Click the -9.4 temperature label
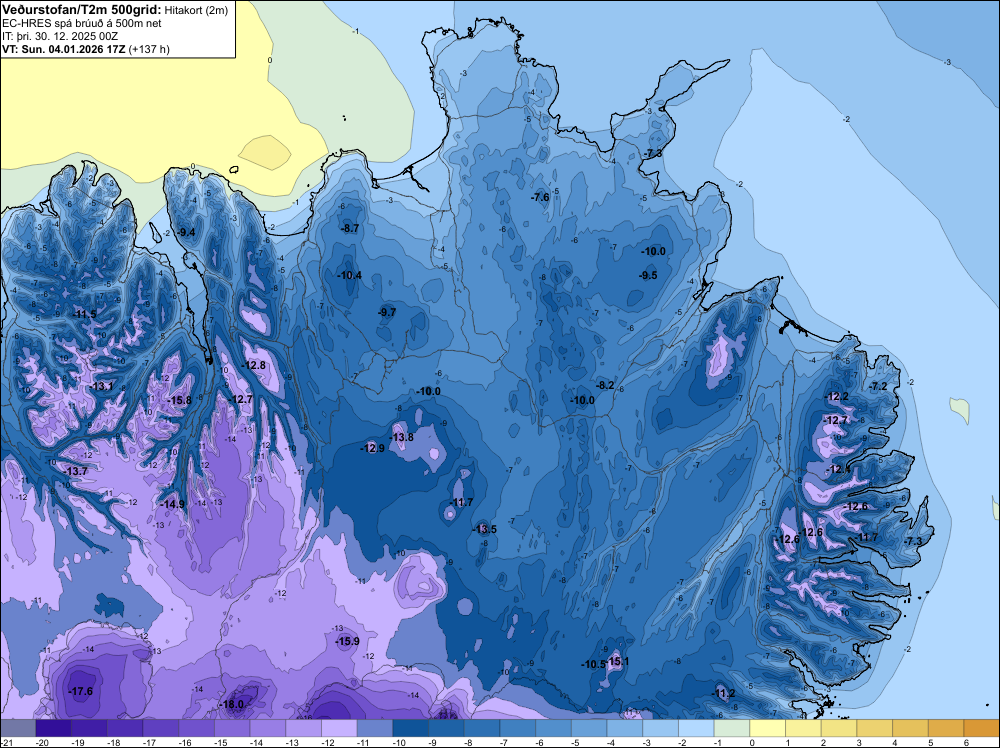 point(186,232)
